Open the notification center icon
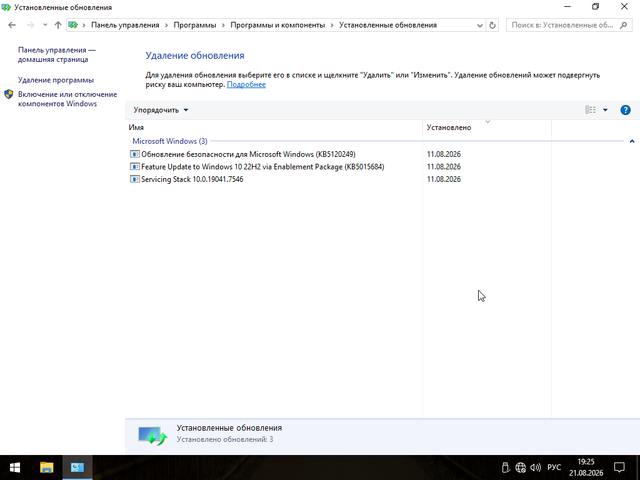Image resolution: width=640 pixels, height=480 pixels. [620, 467]
